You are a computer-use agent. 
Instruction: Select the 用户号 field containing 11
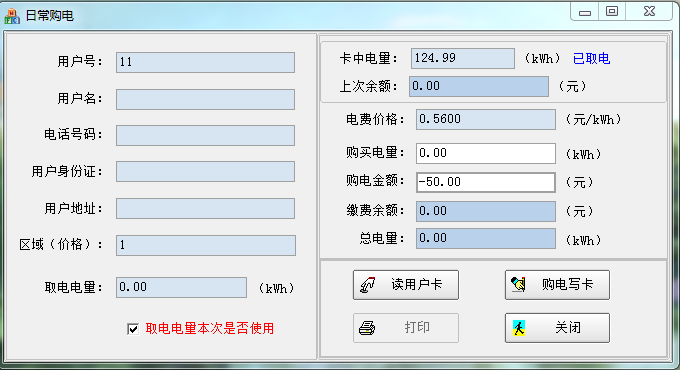206,62
